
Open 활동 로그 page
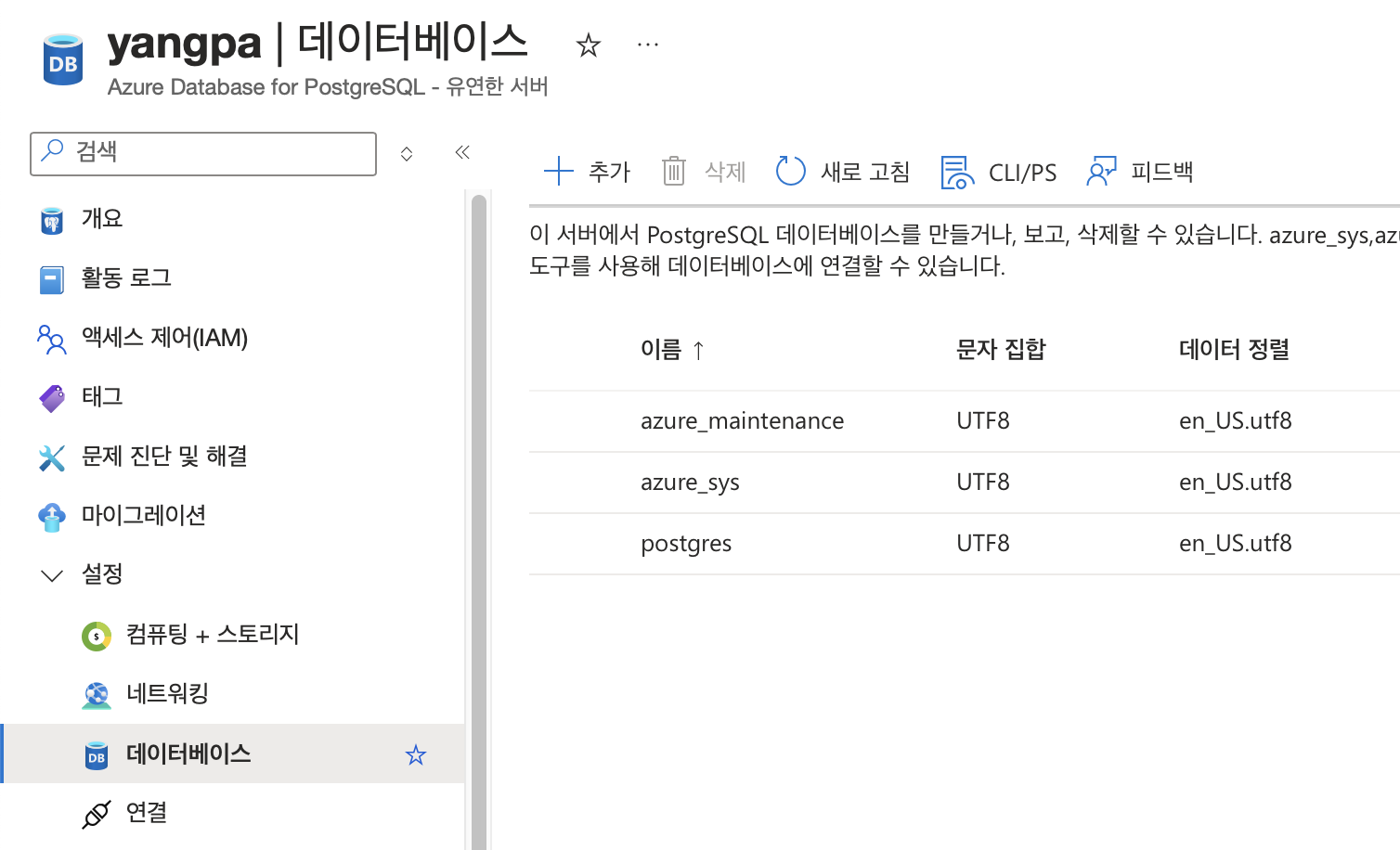point(126,277)
